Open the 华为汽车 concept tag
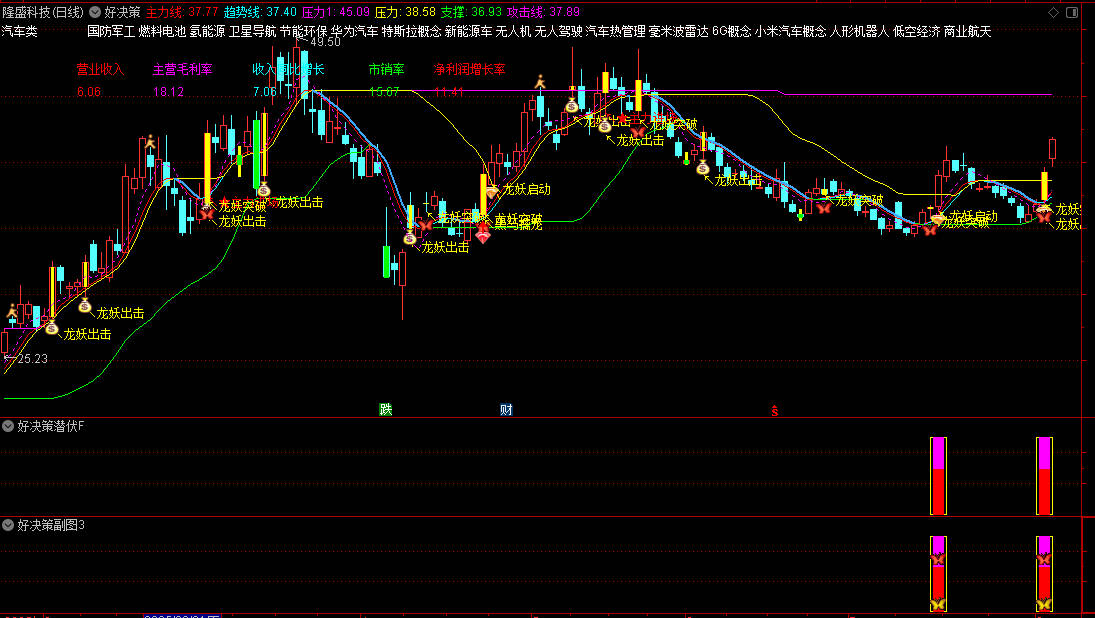The width and height of the screenshot is (1095, 618). click(355, 31)
